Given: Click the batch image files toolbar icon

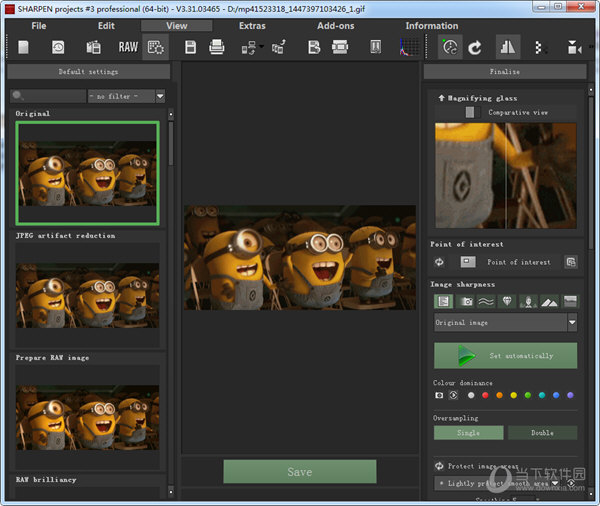Looking at the screenshot, I should click(x=93, y=47).
